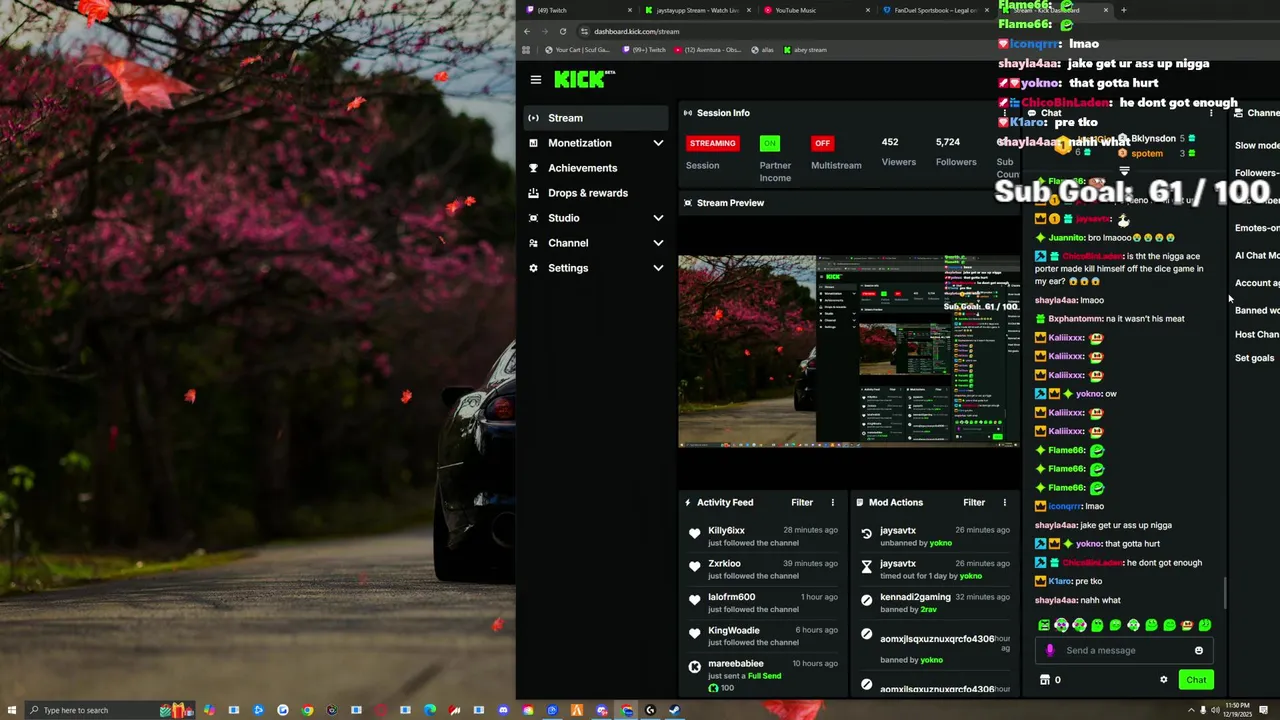Open Steam from the taskbar
The image size is (1280, 720).
[x=674, y=710]
